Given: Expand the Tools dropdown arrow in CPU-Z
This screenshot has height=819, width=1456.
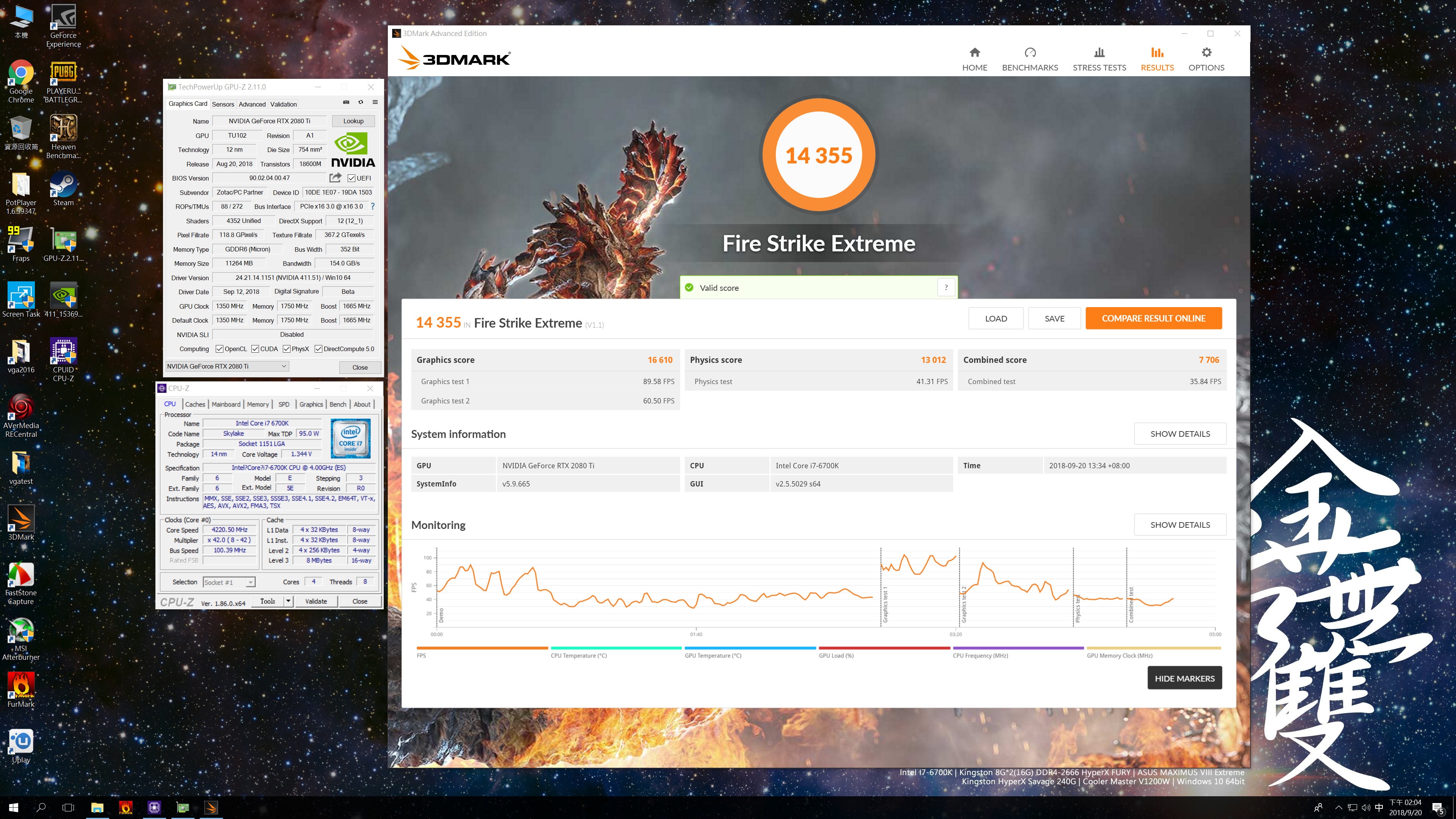Looking at the screenshot, I should (288, 601).
